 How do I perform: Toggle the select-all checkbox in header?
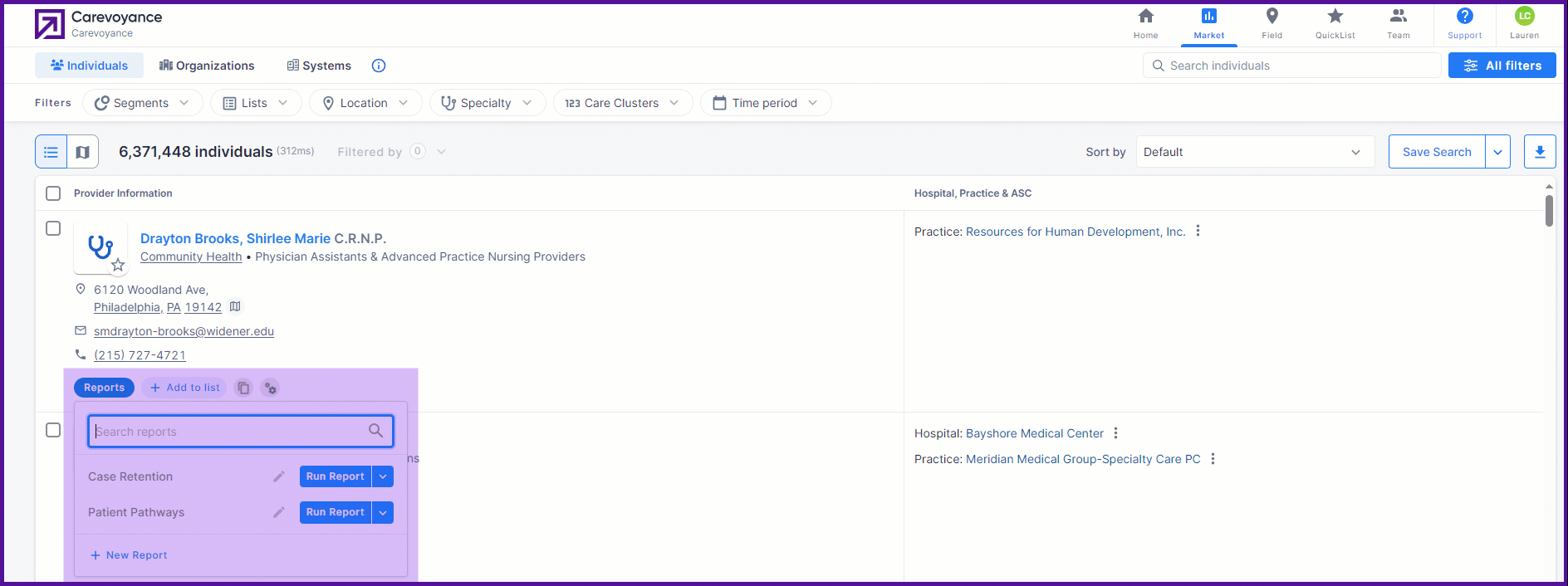53,193
